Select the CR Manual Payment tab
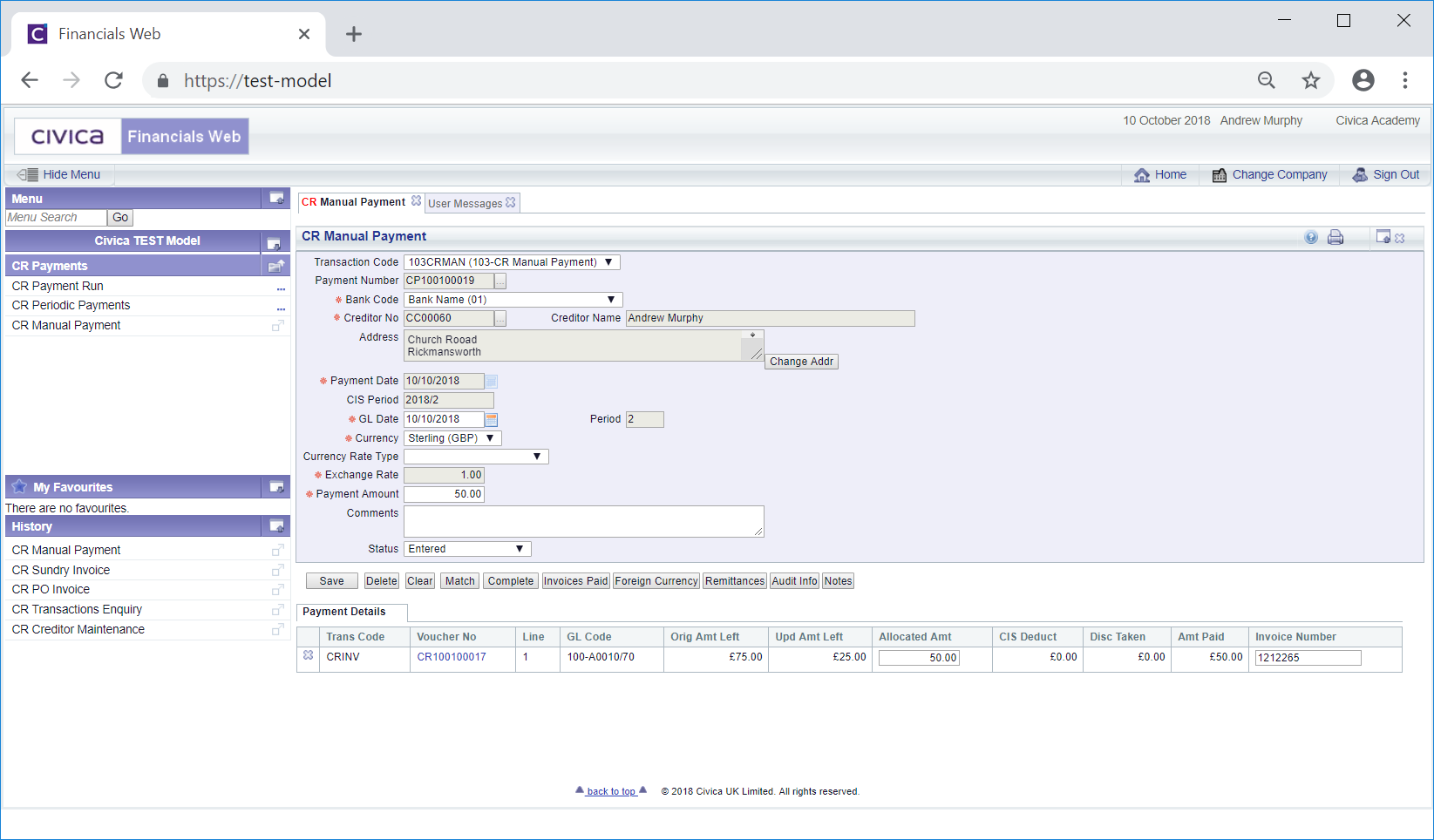 point(353,202)
